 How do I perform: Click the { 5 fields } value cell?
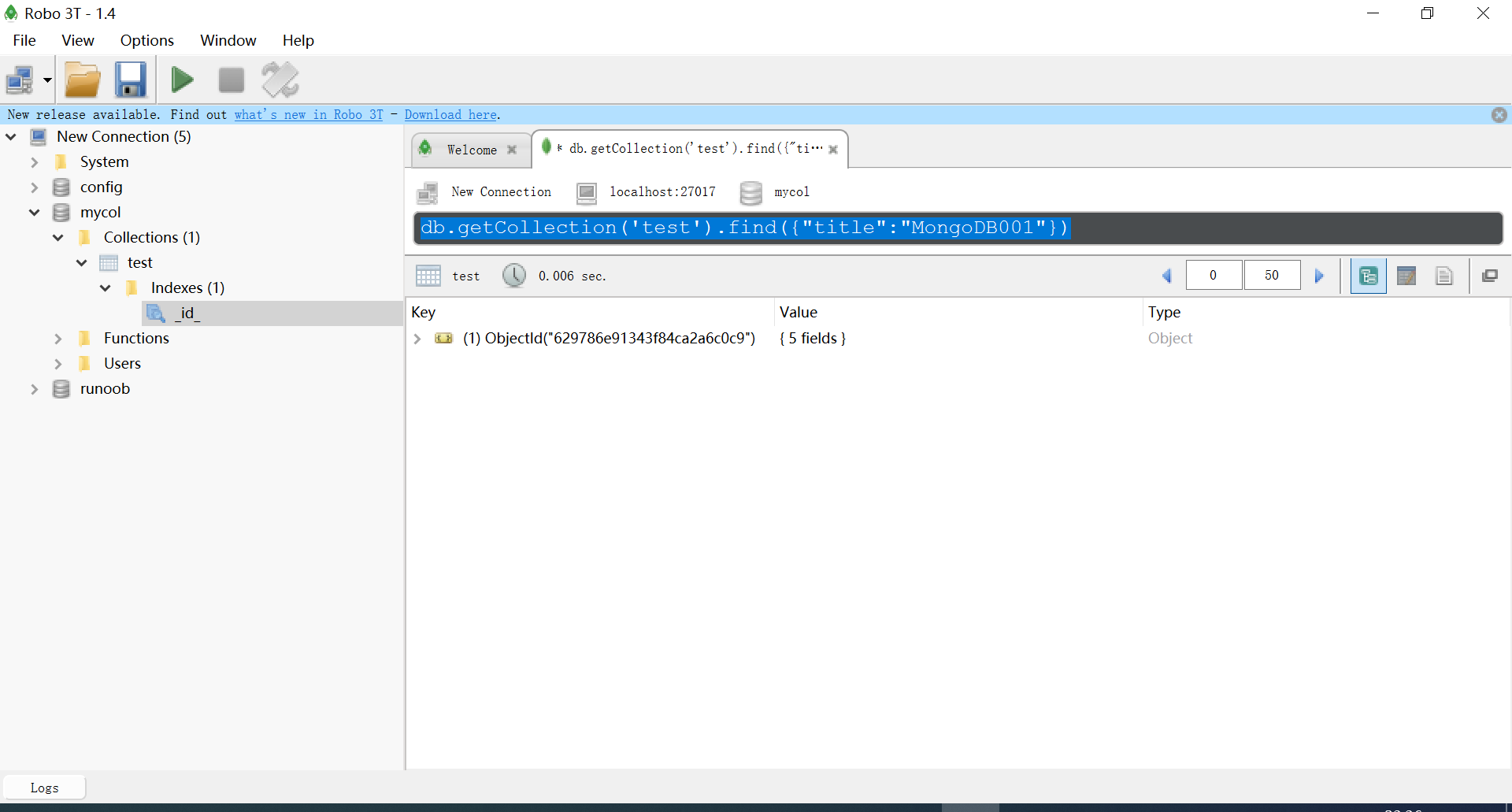(x=813, y=339)
